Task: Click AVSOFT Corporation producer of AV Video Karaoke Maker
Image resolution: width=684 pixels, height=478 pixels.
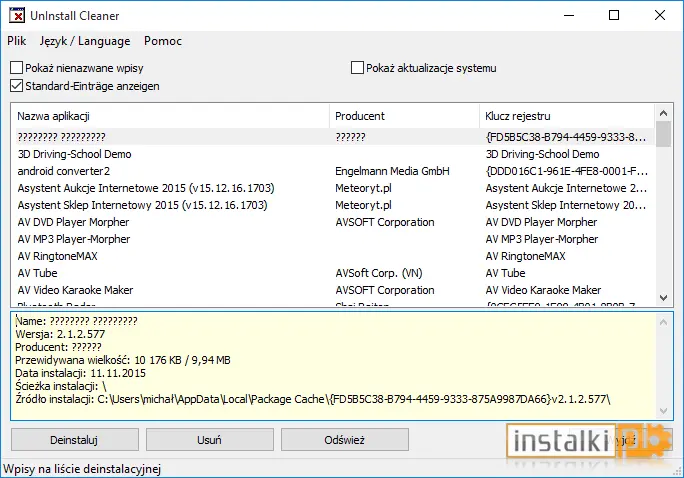Action: tap(385, 290)
